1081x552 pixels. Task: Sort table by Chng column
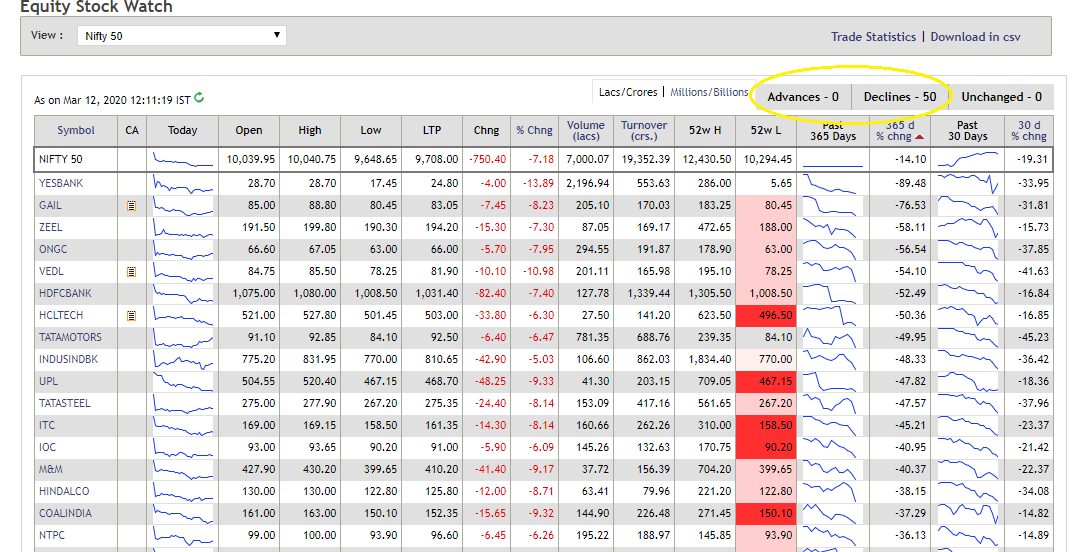[486, 130]
